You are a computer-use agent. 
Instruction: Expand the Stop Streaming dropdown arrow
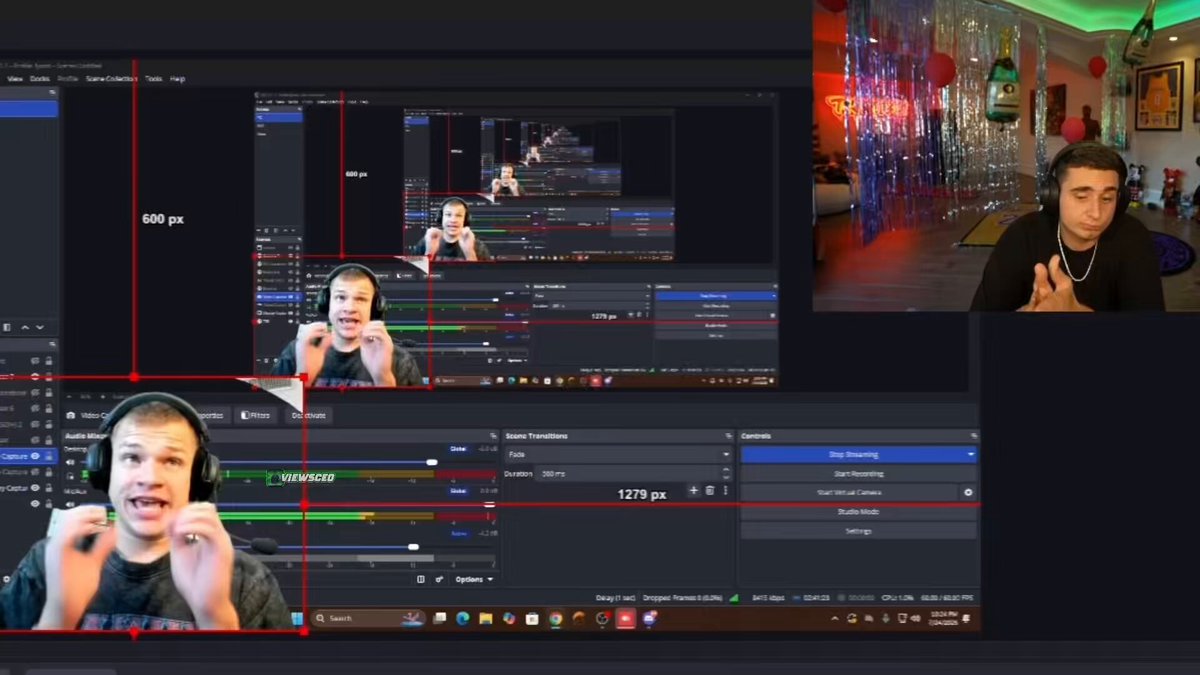(970, 454)
